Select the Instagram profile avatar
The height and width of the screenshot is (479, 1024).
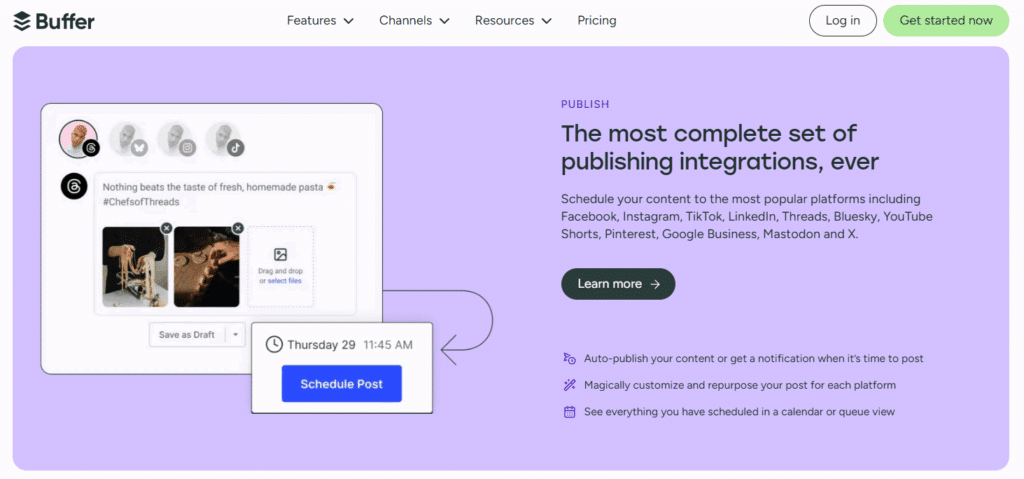point(175,139)
